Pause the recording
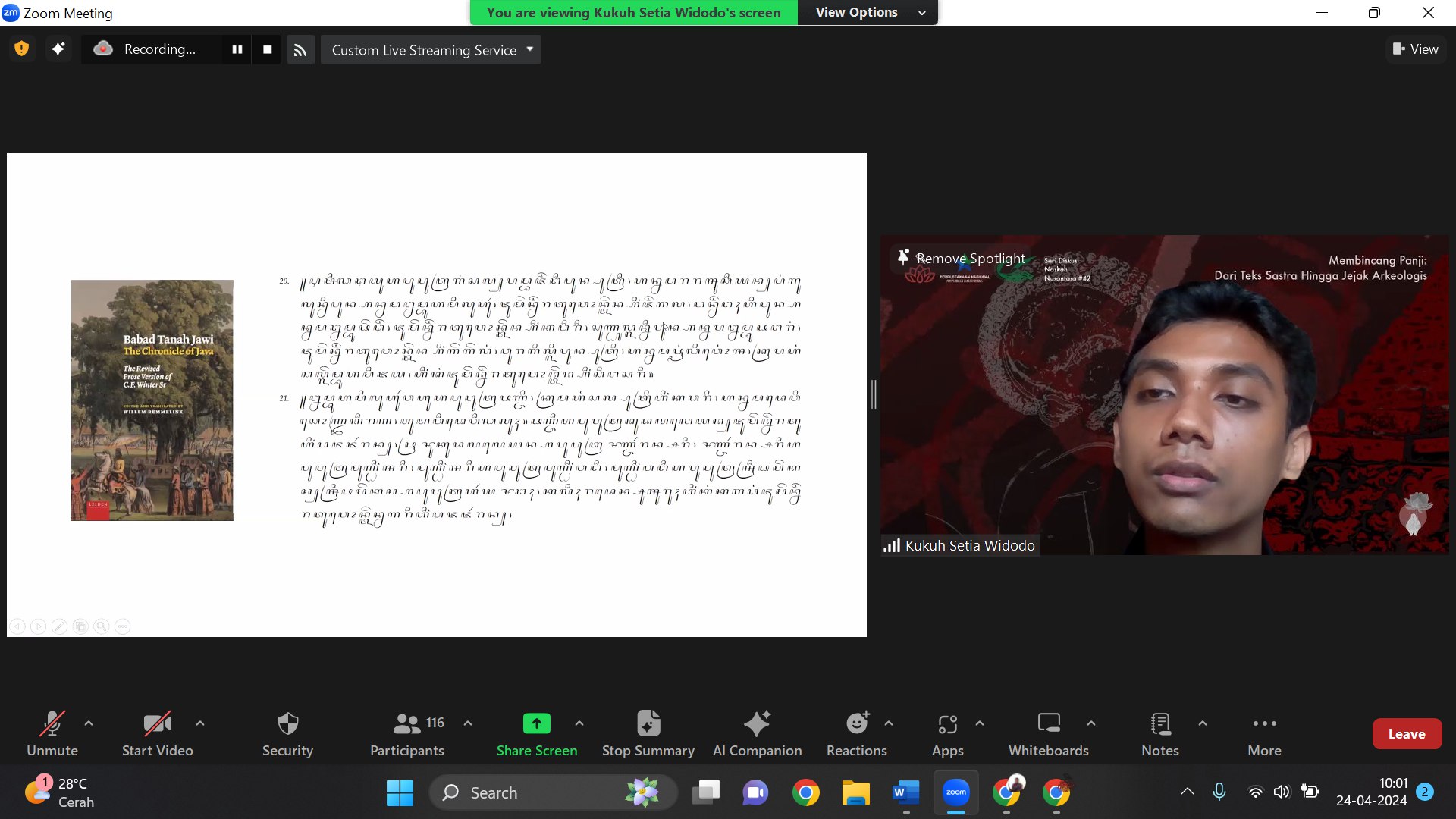Image resolution: width=1456 pixels, height=819 pixels. (237, 49)
